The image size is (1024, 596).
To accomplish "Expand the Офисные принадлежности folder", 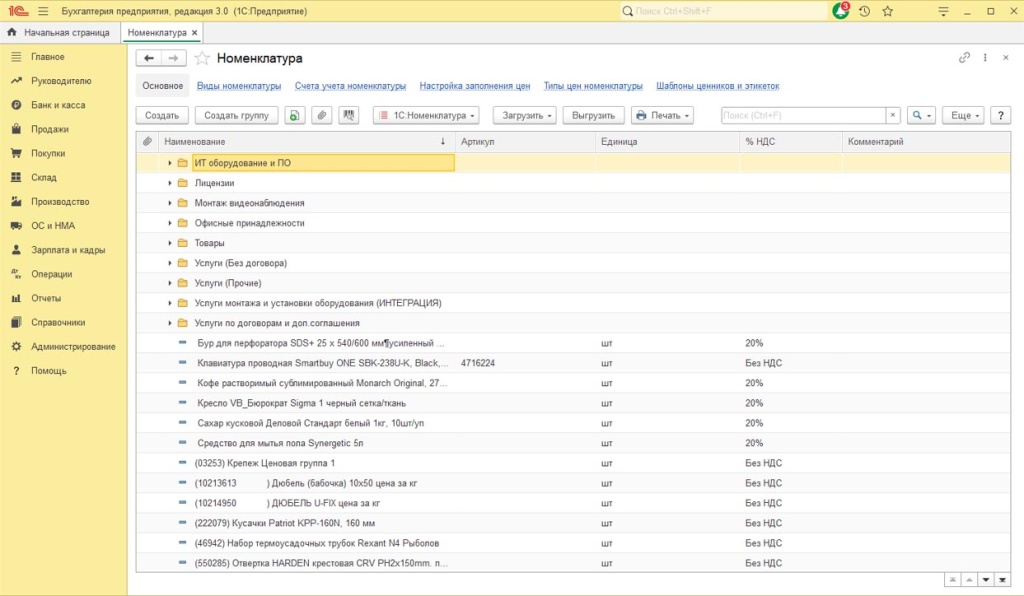I will (x=170, y=223).
